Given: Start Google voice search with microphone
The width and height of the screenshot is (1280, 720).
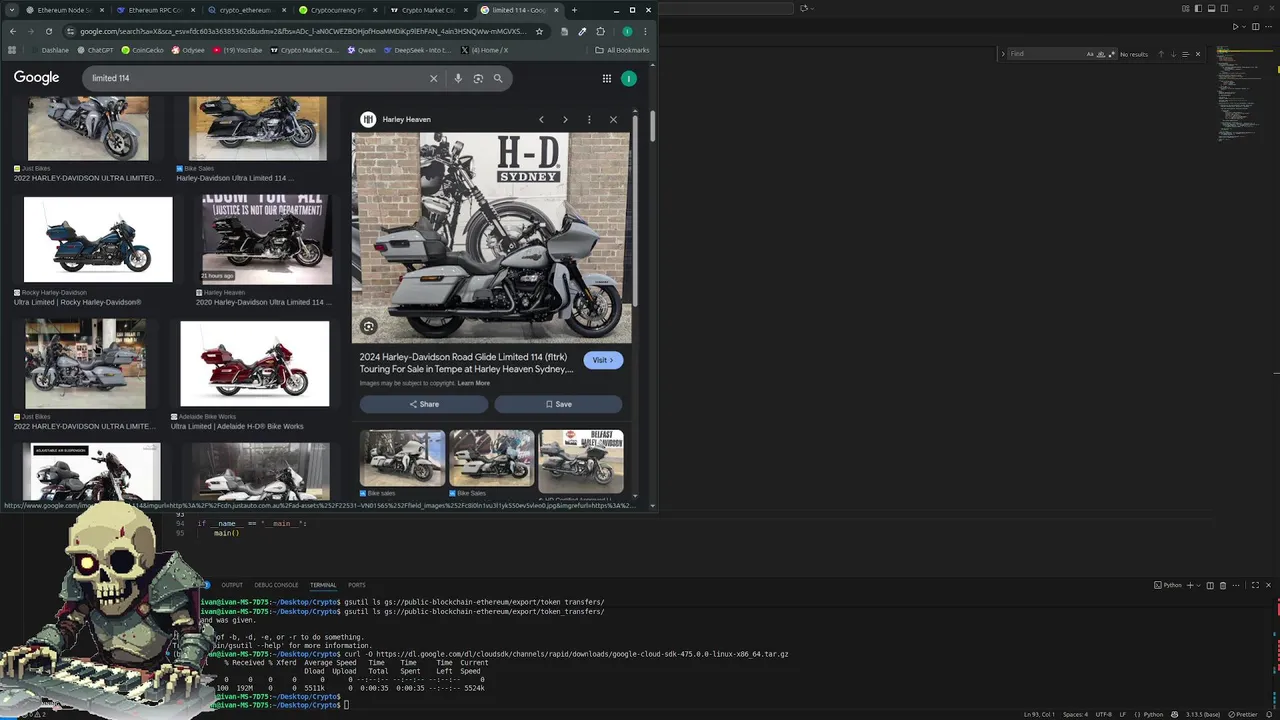Looking at the screenshot, I should 458,78.
